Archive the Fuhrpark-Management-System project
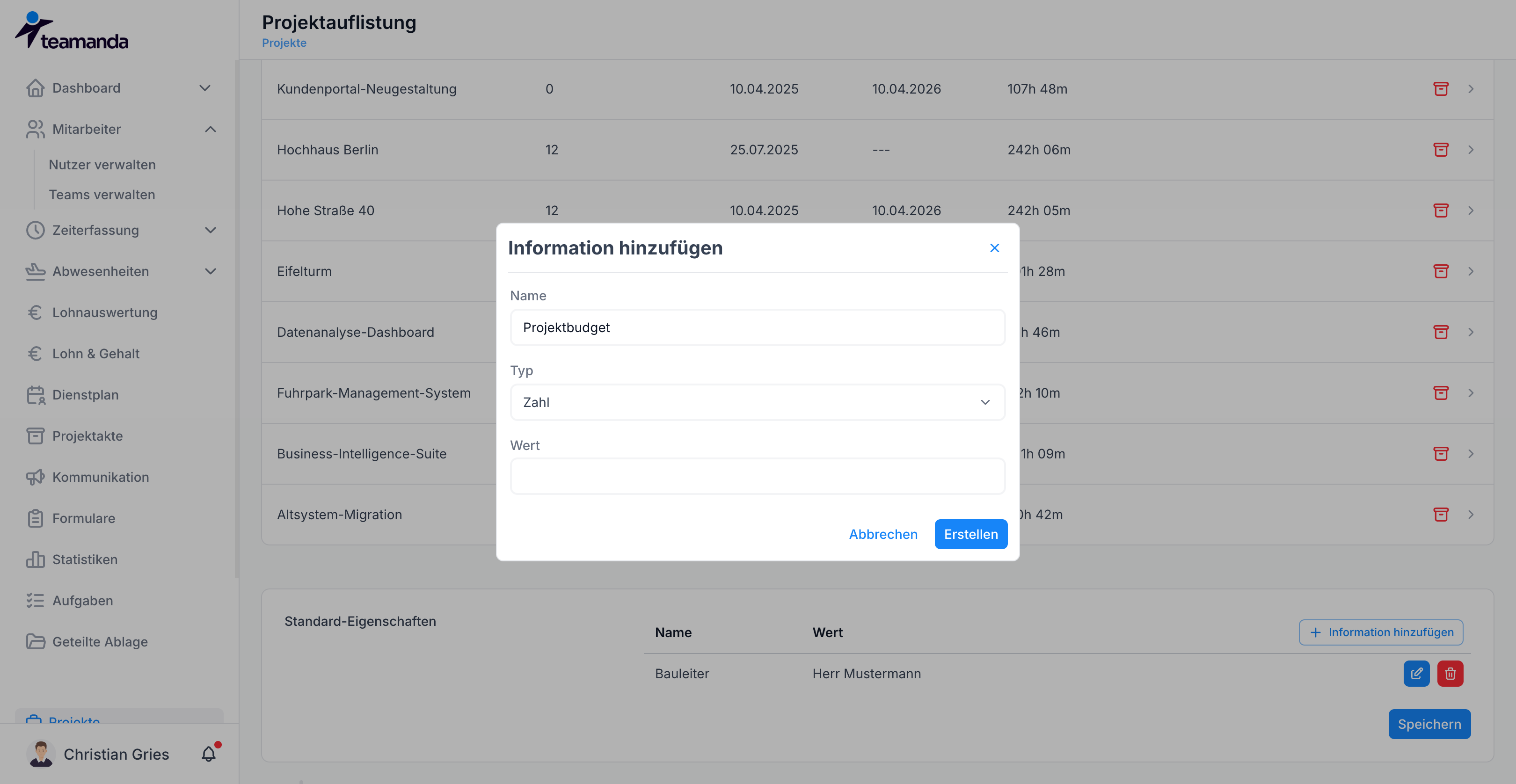 (1440, 393)
